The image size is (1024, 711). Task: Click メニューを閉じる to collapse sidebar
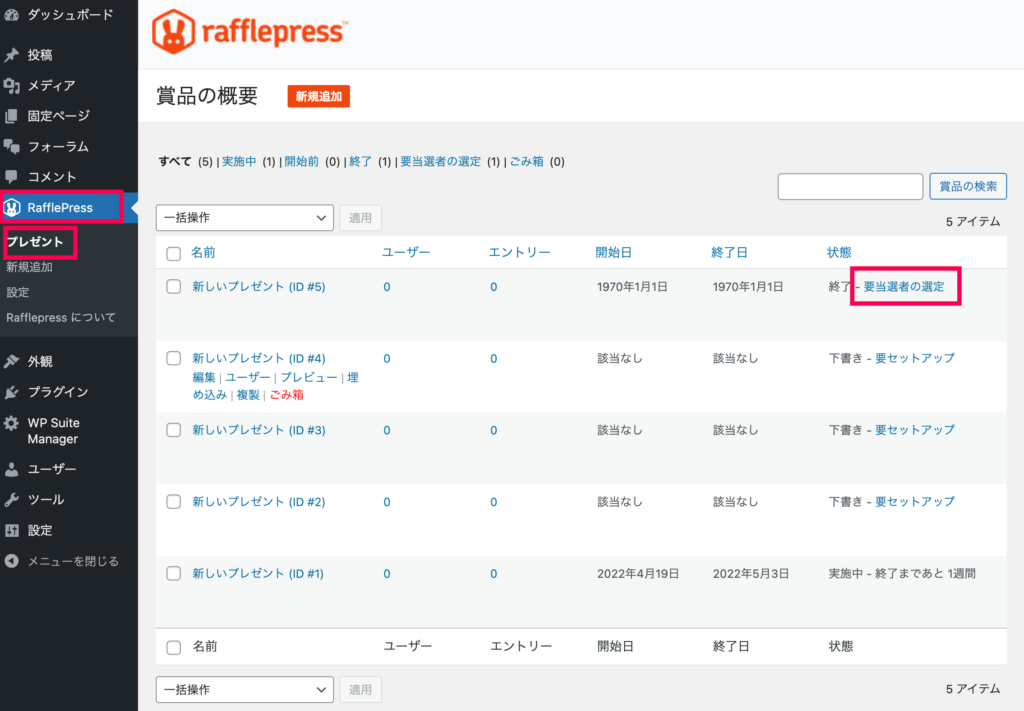coord(73,561)
